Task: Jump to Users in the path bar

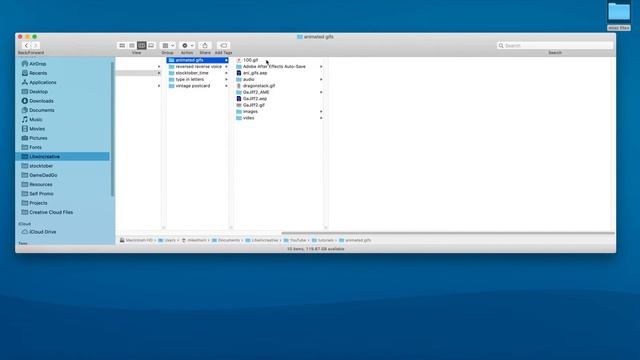Action: coord(167,240)
